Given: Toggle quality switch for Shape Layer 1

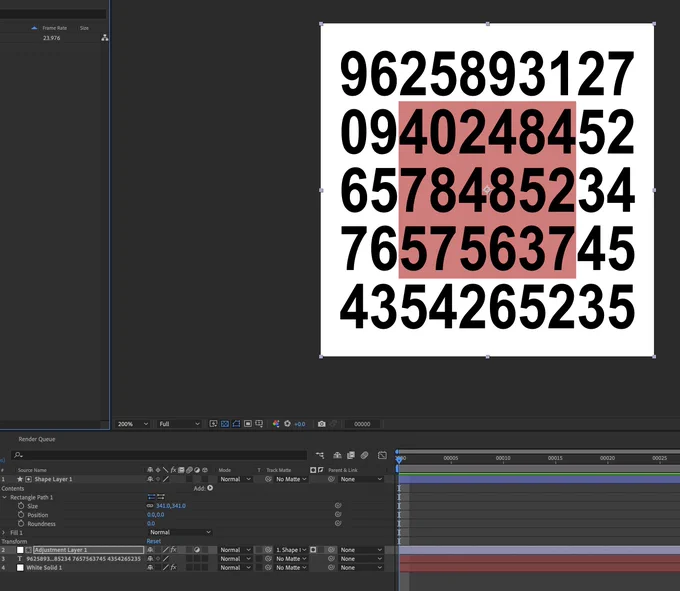Looking at the screenshot, I should tap(166, 479).
